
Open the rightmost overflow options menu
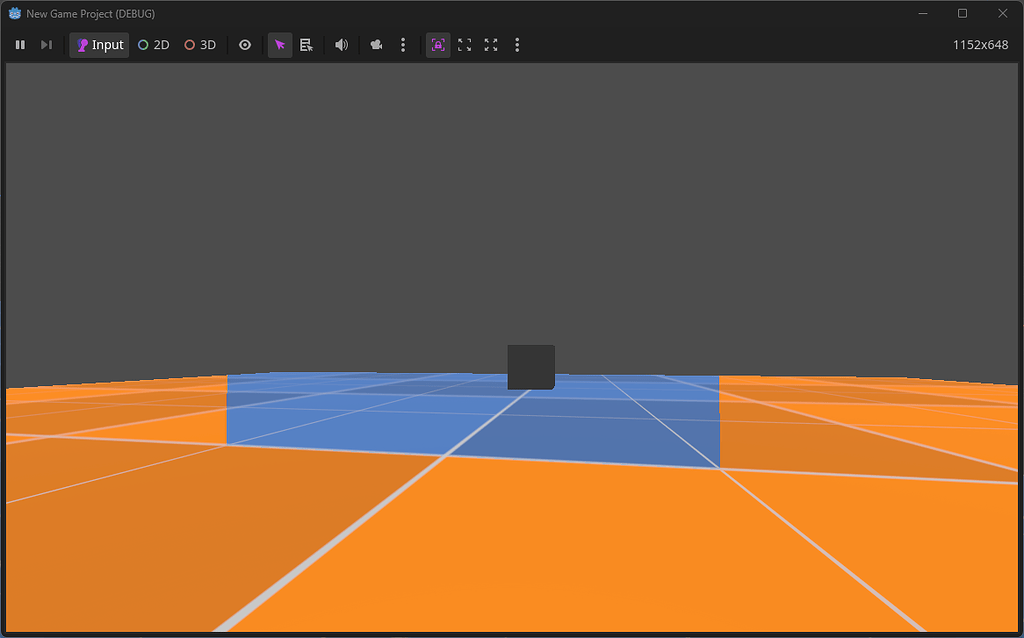[x=517, y=44]
